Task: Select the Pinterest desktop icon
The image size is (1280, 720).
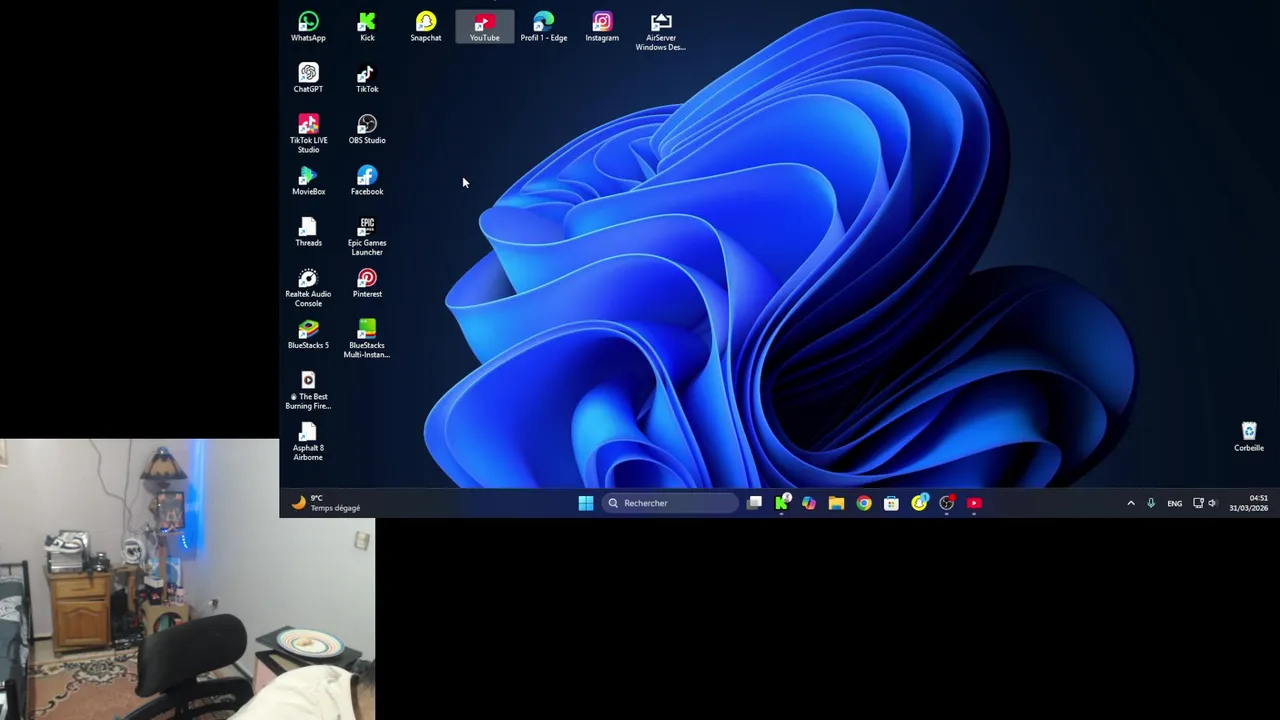Action: click(367, 283)
